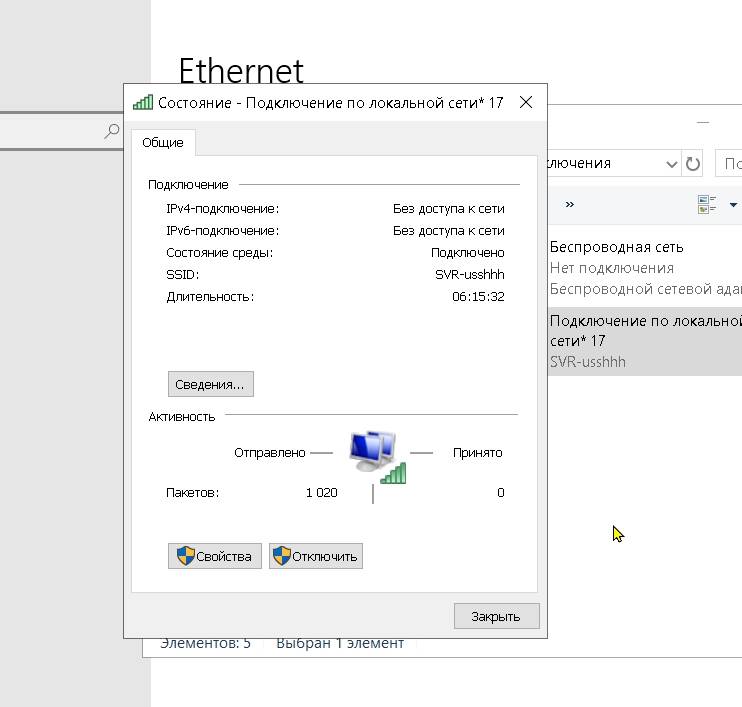Change view layout icon in Network Connections
Screen dimensions: 742x707
(x=707, y=204)
